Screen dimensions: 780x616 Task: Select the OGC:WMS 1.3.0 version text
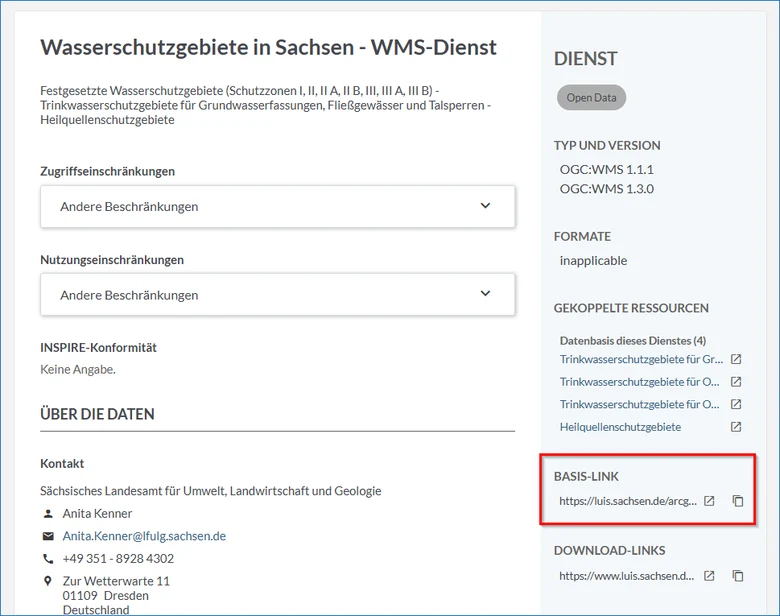tap(606, 189)
